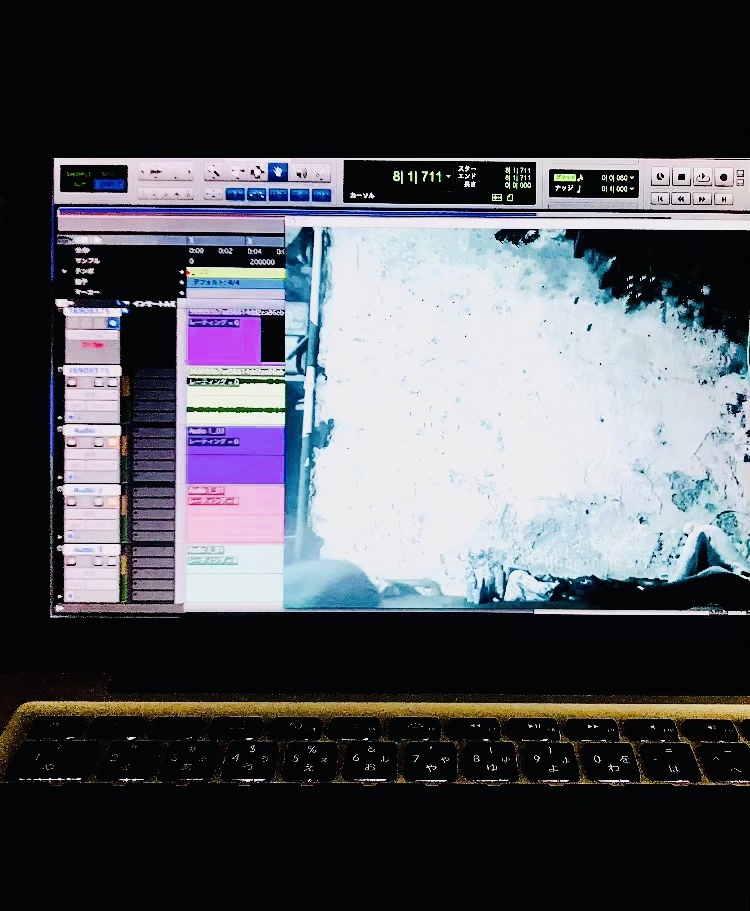The image size is (750, 911).
Task: Click the Fast Forward transport button
Action: point(703,199)
